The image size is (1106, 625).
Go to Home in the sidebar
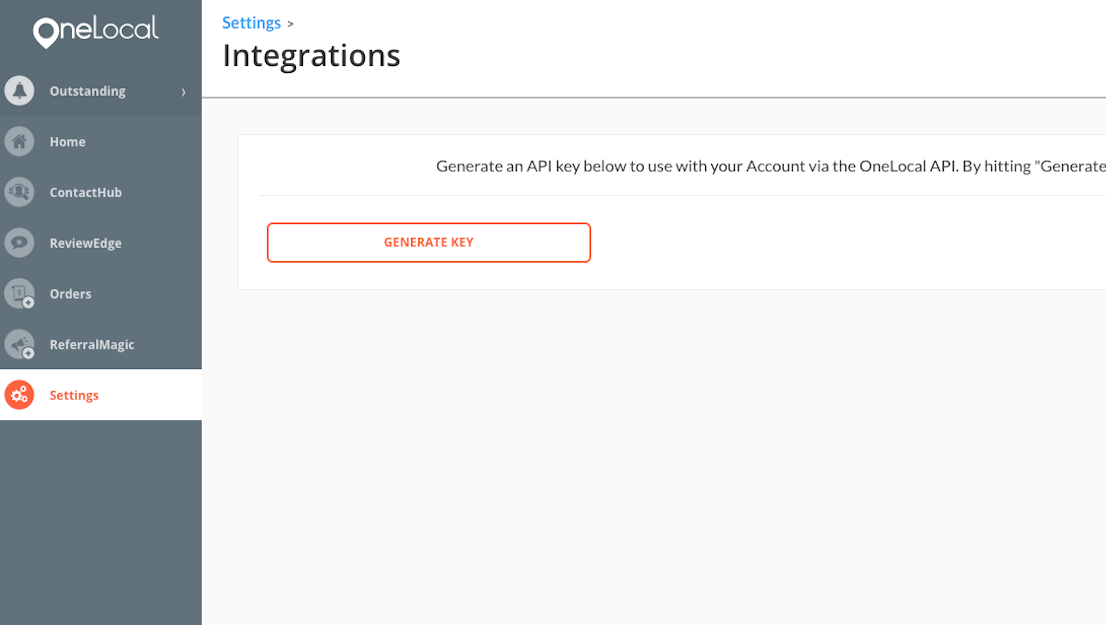pos(67,142)
